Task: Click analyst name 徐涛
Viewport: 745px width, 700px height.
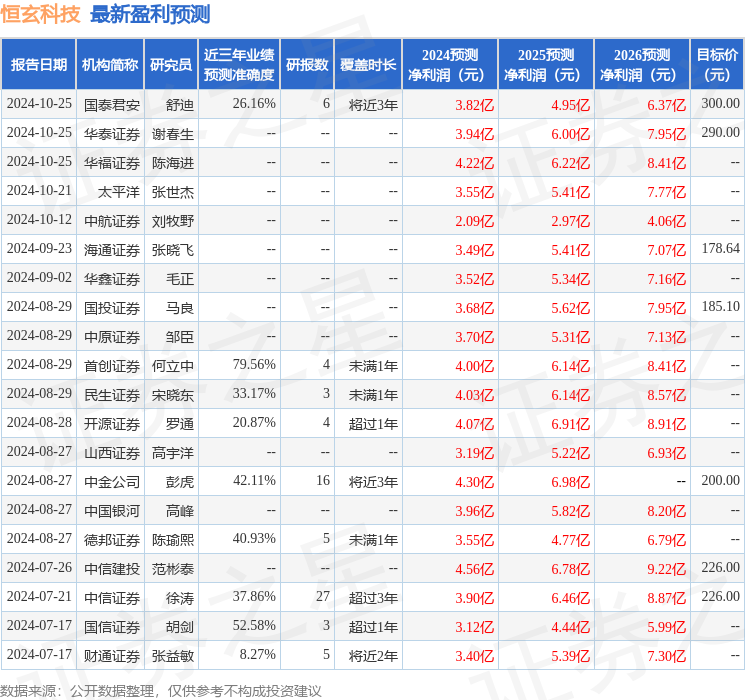Action: pos(180,598)
